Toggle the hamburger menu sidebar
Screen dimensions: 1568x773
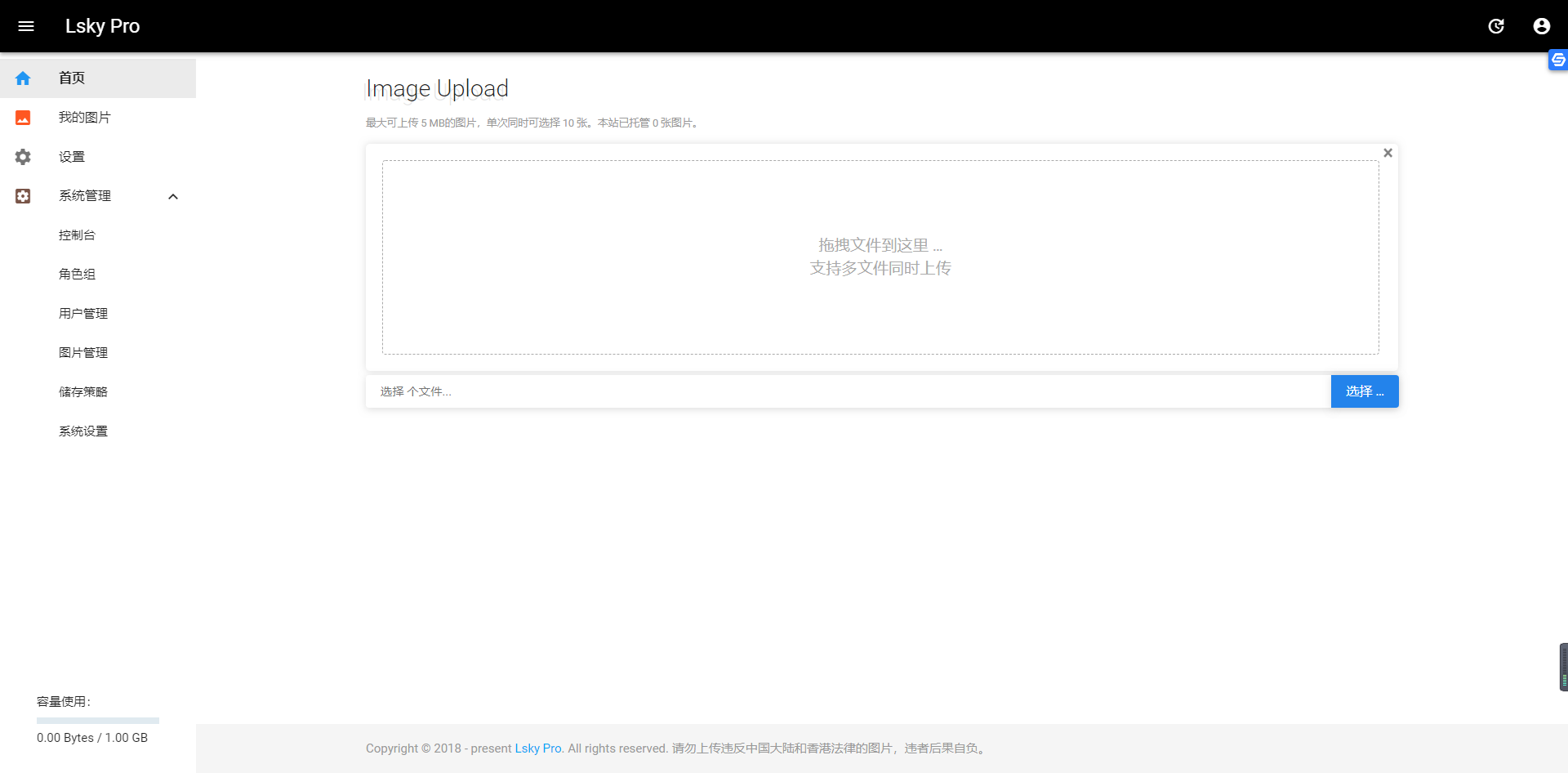pyautogui.click(x=26, y=26)
